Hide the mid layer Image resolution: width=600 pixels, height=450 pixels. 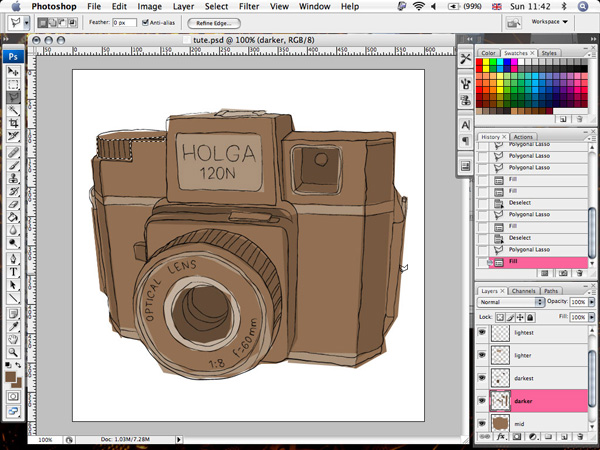click(482, 424)
